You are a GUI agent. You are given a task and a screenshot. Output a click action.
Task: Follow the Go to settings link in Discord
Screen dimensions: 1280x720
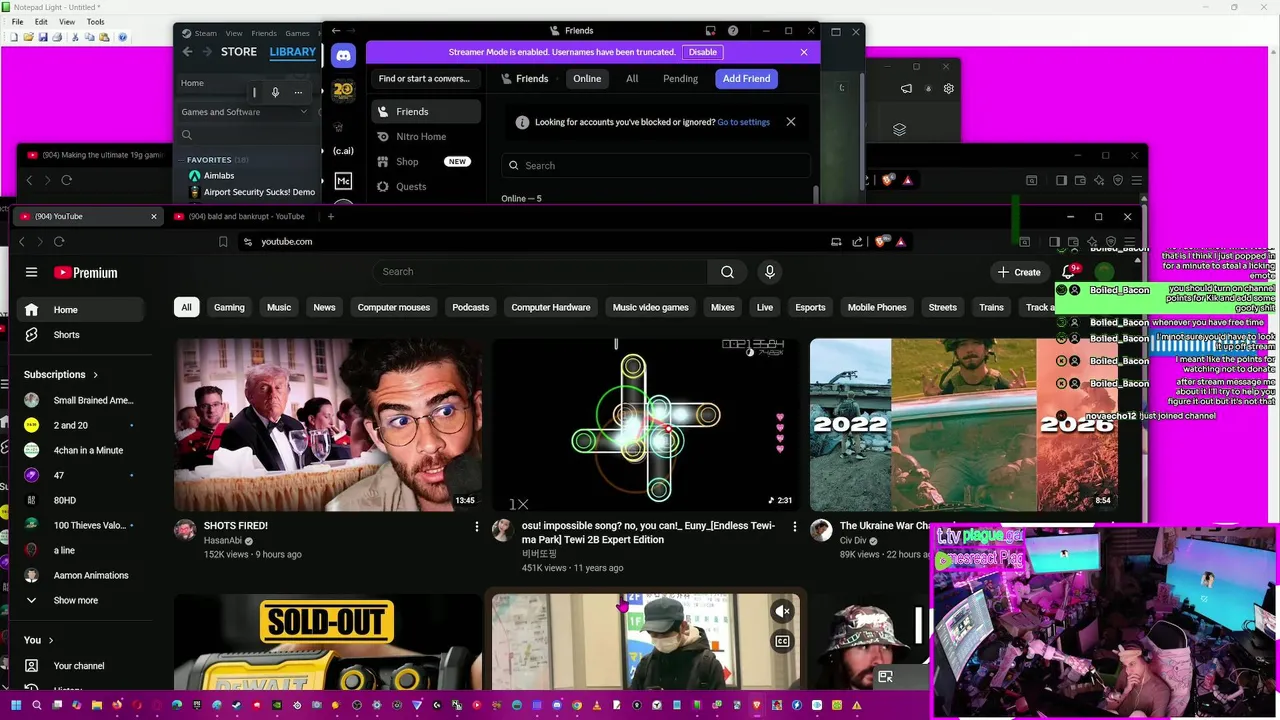point(743,122)
